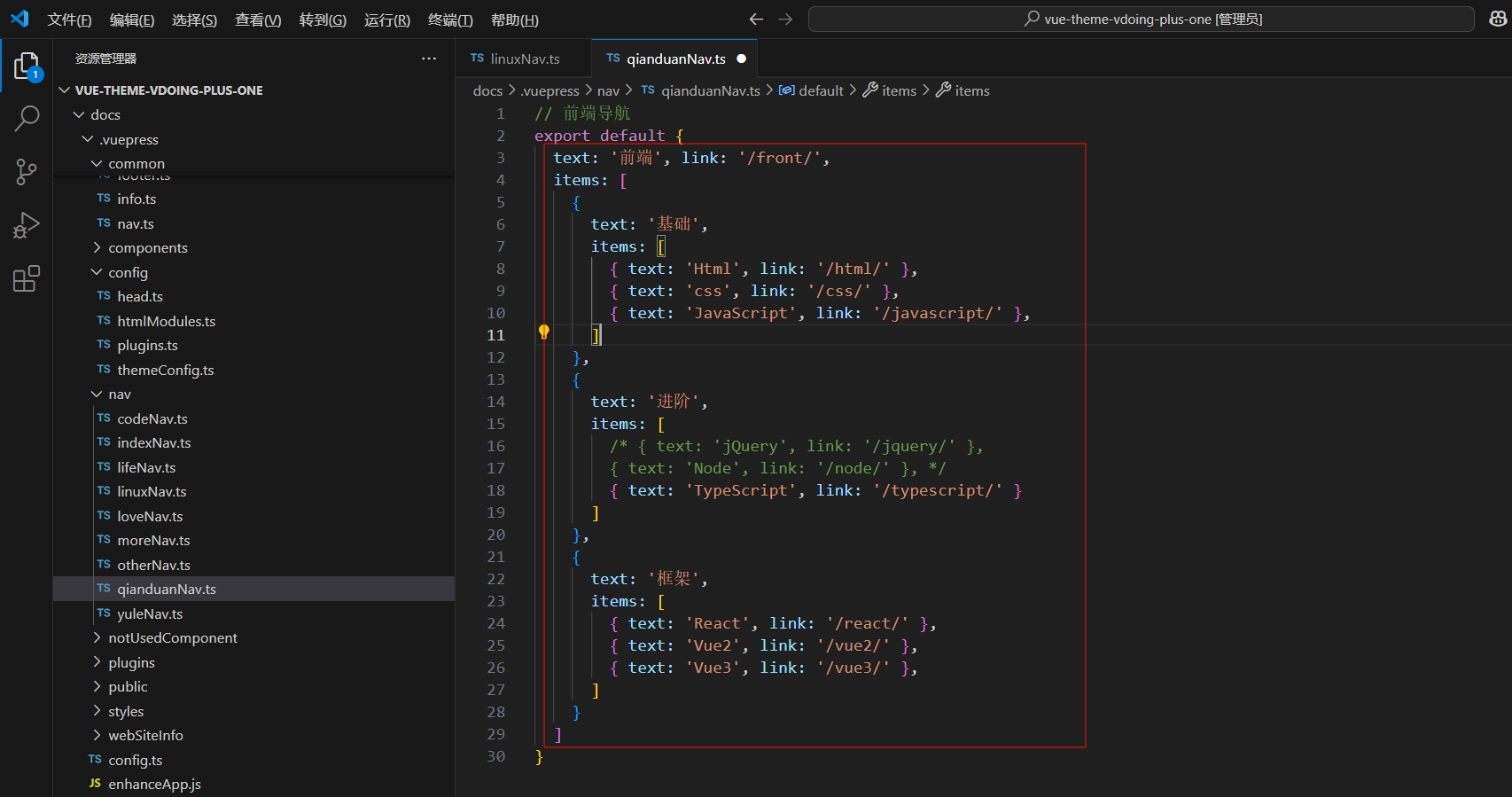Open head.ts in the explorer
The image size is (1512, 797).
pyautogui.click(x=253, y=296)
